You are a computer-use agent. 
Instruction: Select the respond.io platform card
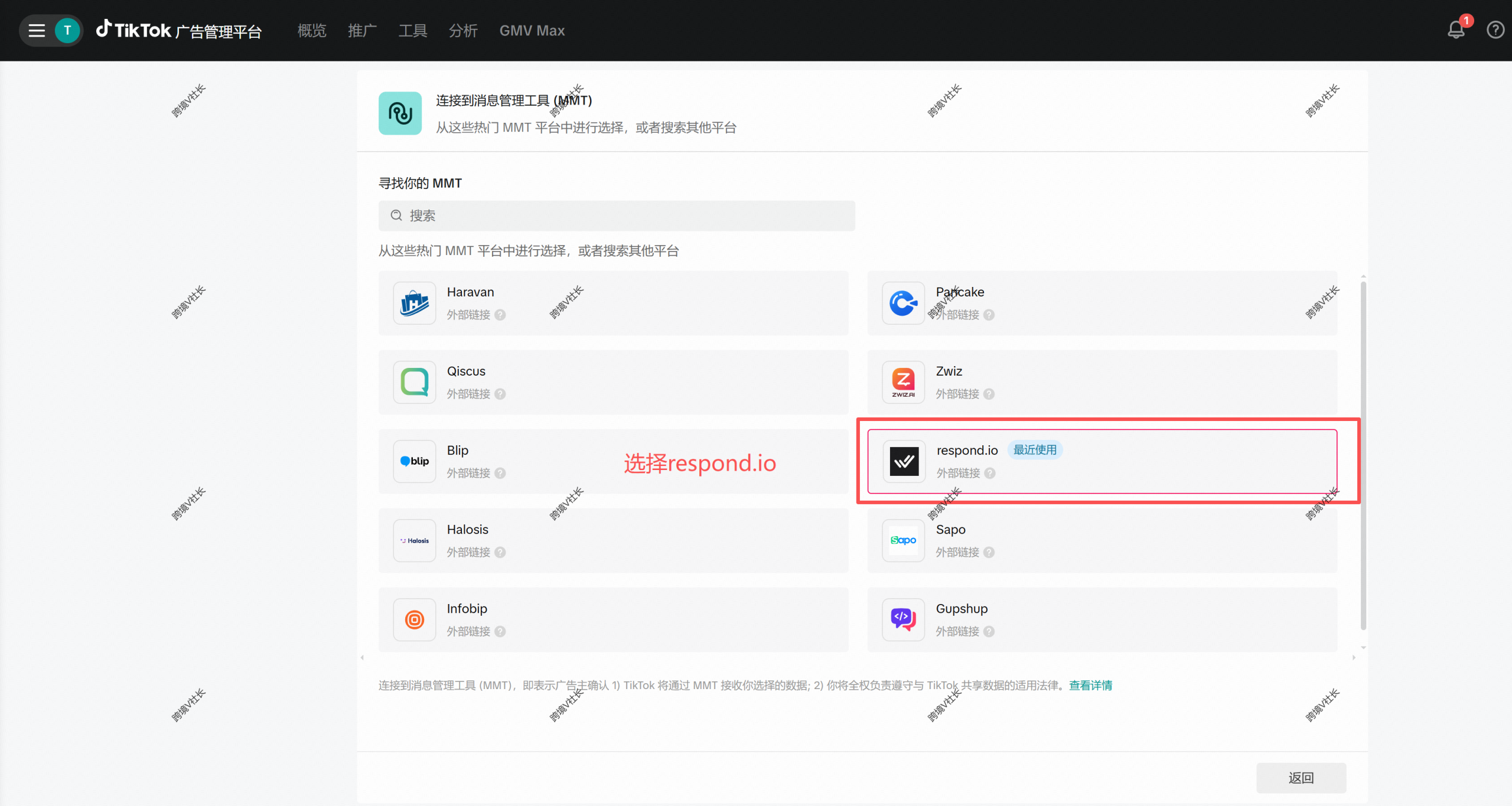[1102, 462]
